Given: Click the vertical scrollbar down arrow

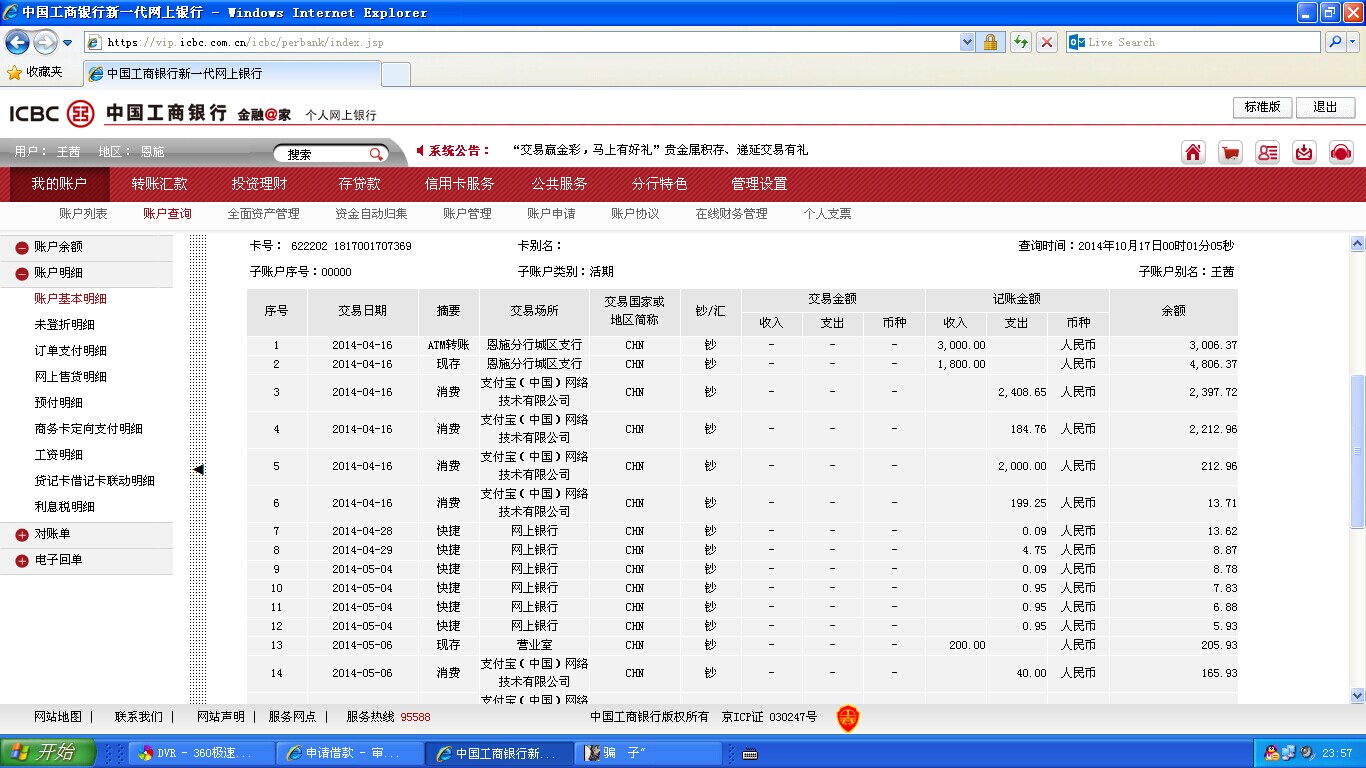Looking at the screenshot, I should click(x=1357, y=695).
